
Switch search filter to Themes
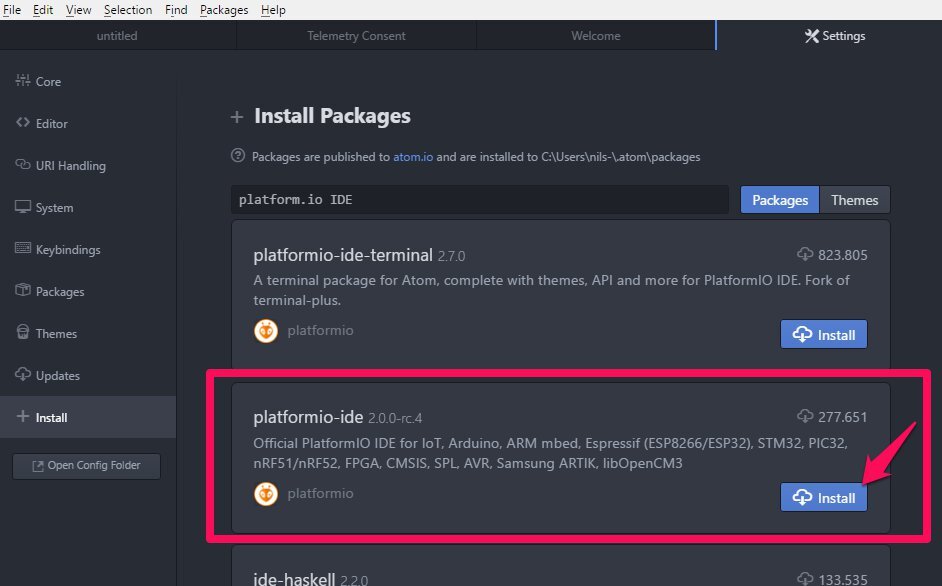tap(854, 200)
